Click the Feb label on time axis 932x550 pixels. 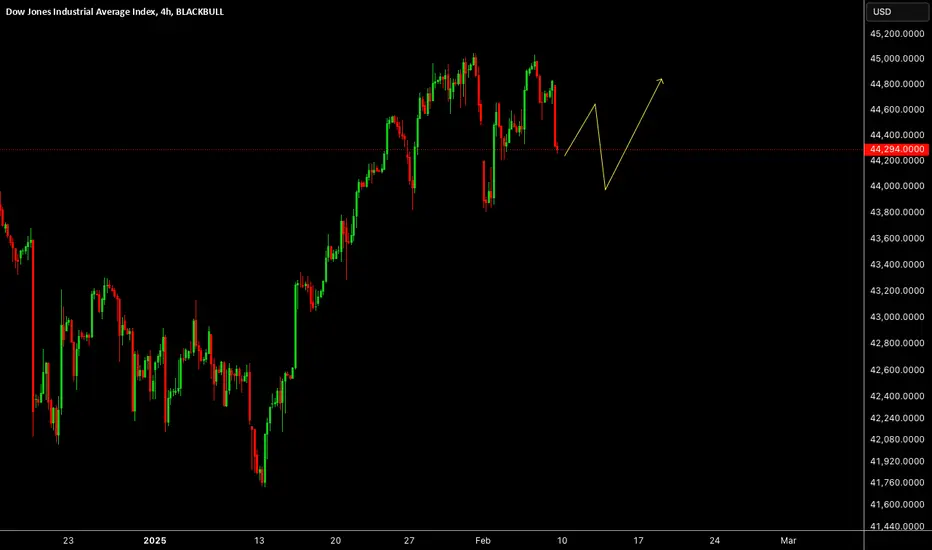(x=483, y=540)
